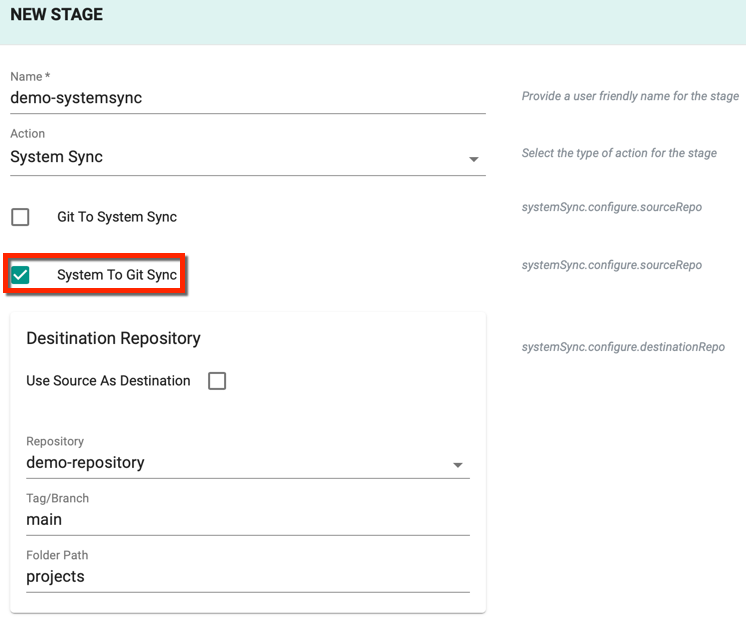746x625 pixels.
Task: Click the 'Select the type of action' hint
Action: (x=619, y=153)
